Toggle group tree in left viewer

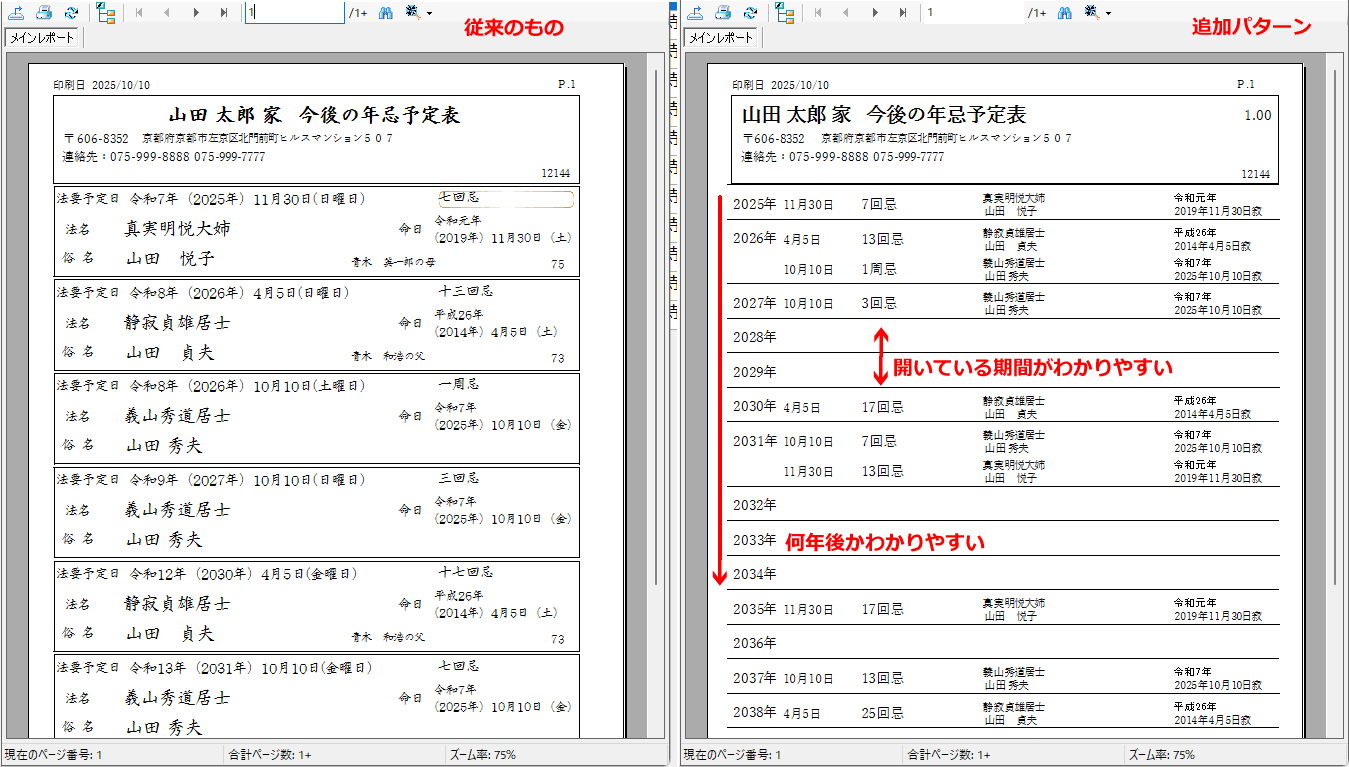tap(106, 13)
